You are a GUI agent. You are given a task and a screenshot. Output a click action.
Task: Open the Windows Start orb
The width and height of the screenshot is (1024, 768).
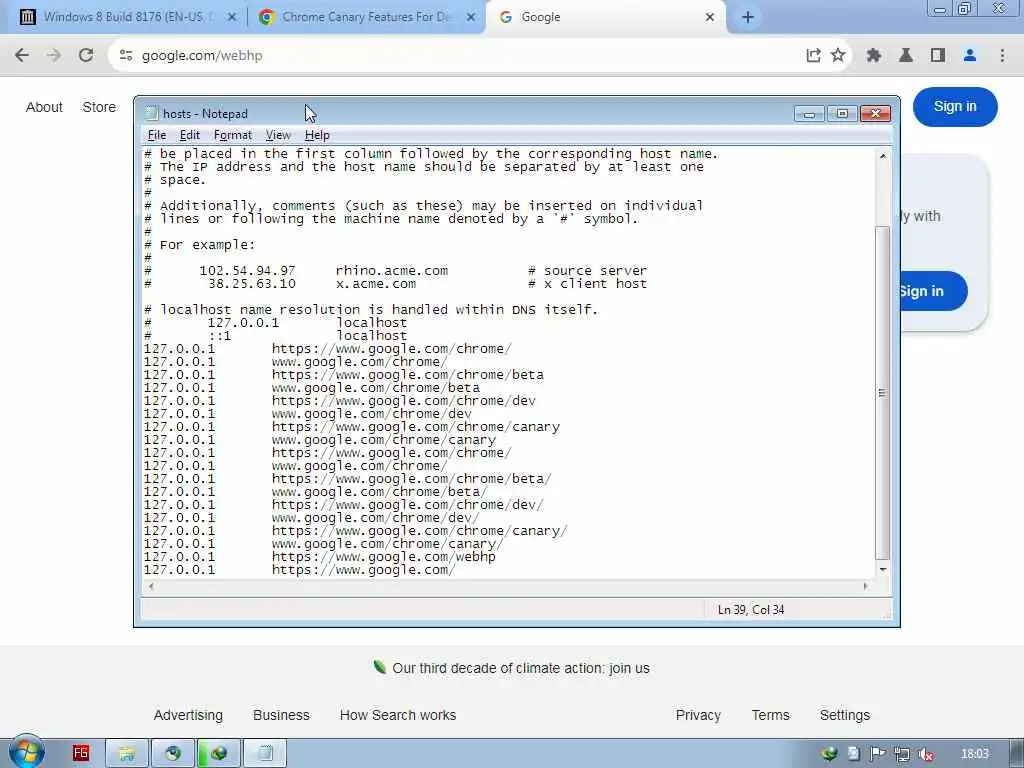click(27, 753)
